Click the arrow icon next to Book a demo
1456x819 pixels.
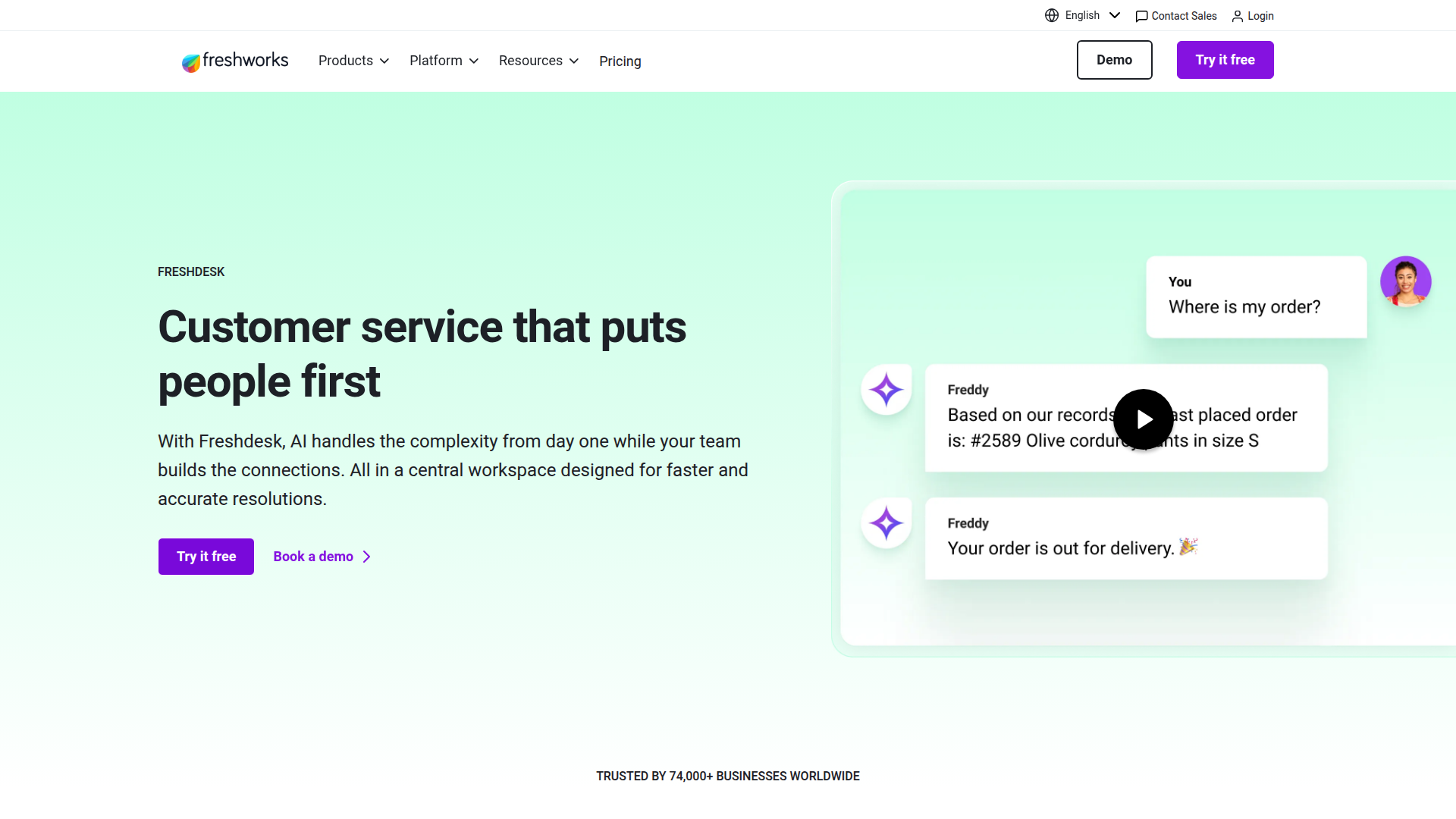click(x=366, y=556)
